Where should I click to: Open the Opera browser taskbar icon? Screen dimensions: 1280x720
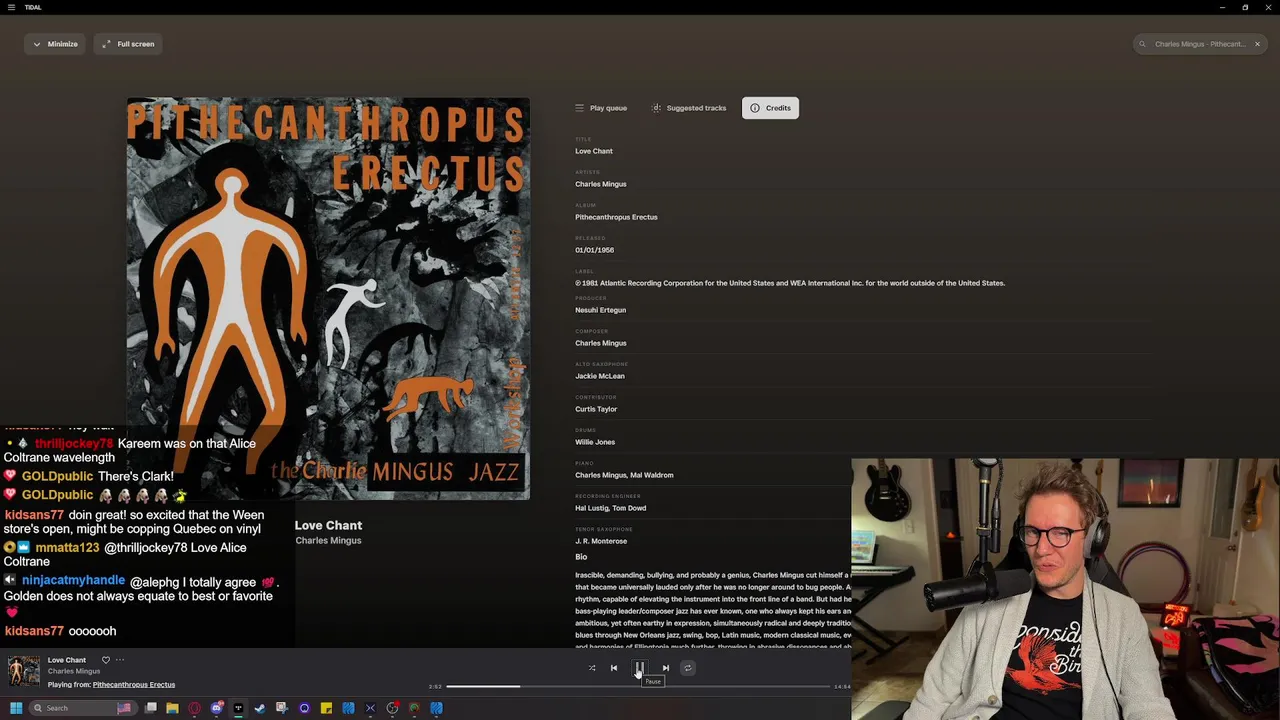pyautogui.click(x=194, y=708)
